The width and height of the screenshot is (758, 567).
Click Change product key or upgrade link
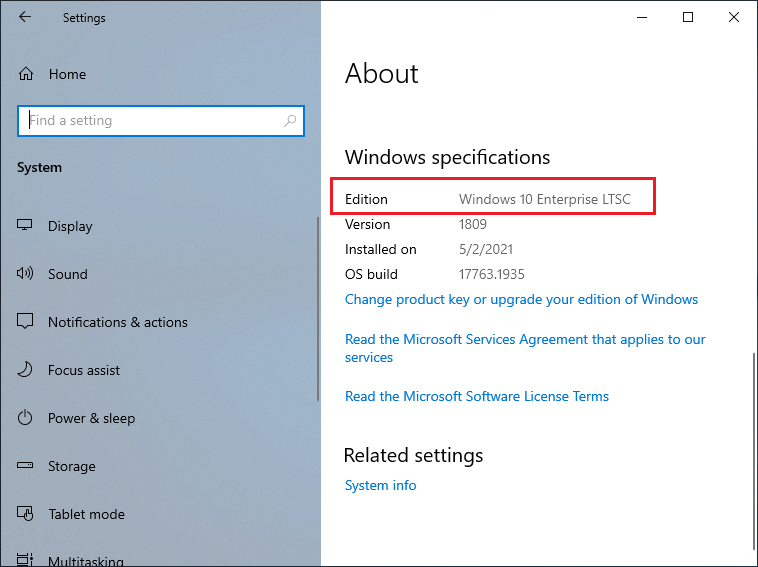click(x=521, y=299)
